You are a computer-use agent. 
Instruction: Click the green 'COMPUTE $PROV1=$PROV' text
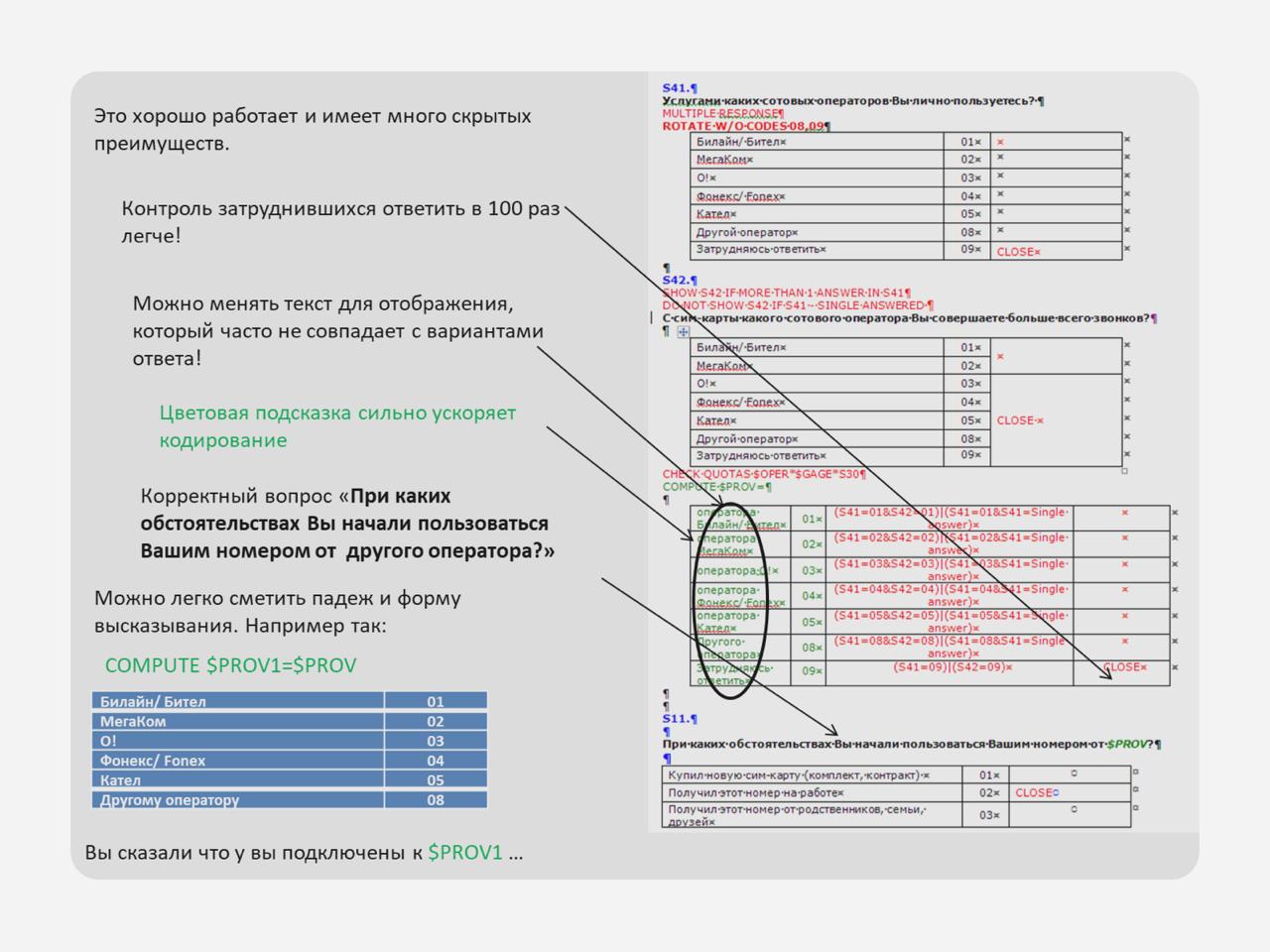click(230, 665)
